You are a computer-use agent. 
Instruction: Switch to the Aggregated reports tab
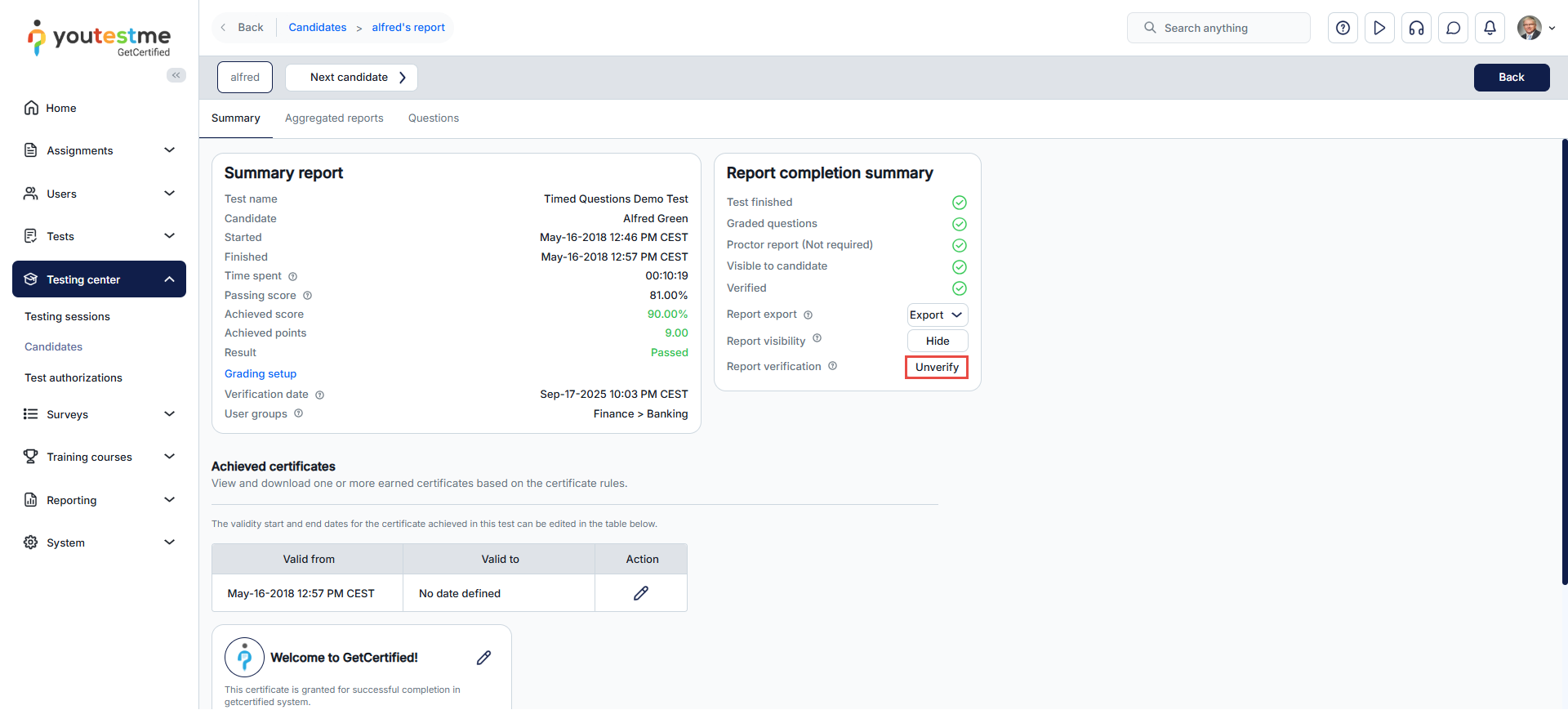(334, 118)
